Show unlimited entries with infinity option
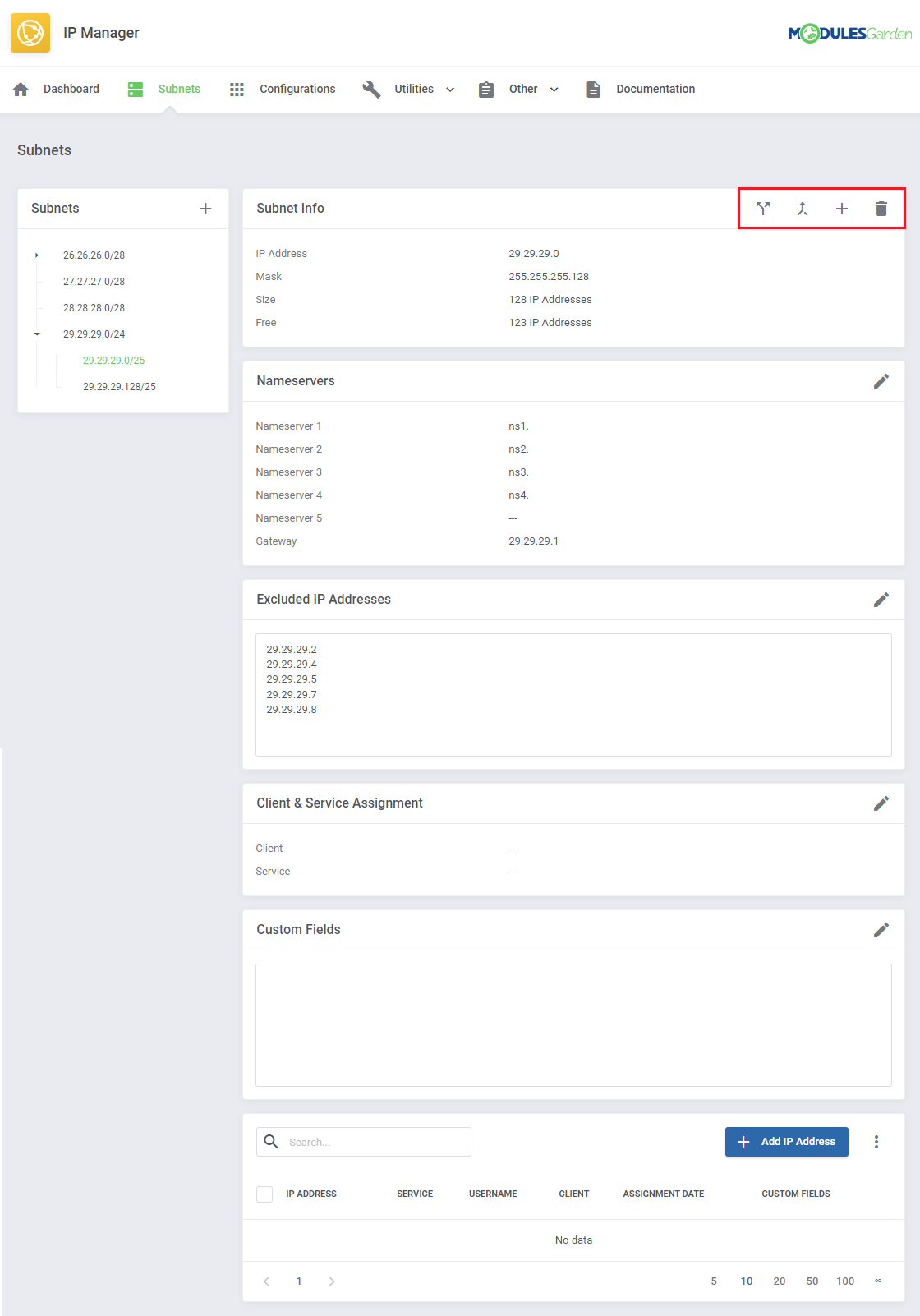Image resolution: width=920 pixels, height=1316 pixels. (x=878, y=1281)
